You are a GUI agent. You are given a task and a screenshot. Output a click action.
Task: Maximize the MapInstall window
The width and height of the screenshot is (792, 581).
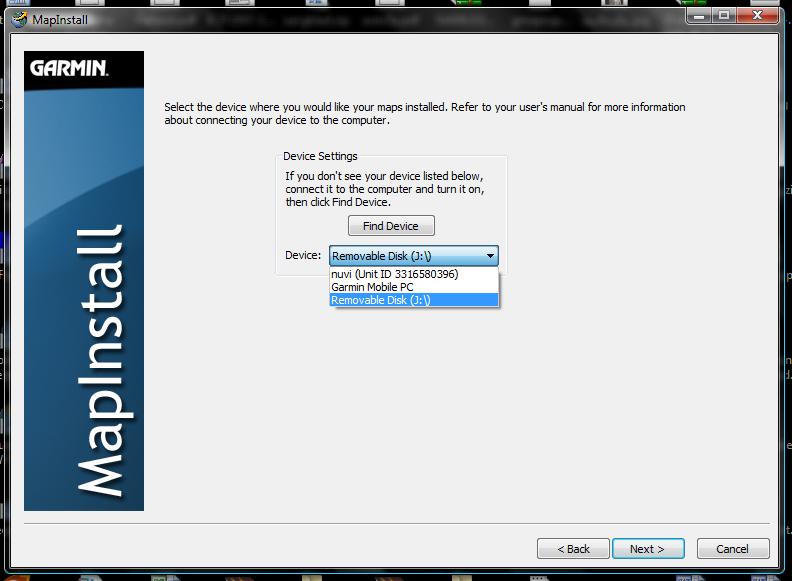[723, 15]
